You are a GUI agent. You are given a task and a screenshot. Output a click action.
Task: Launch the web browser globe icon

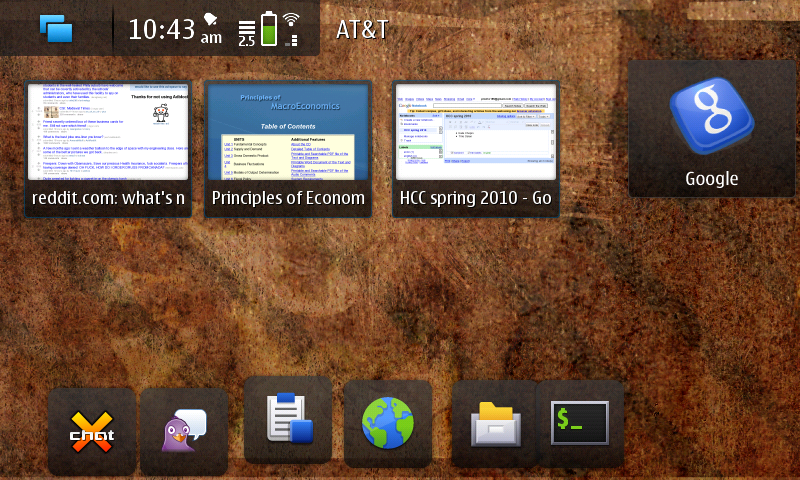click(388, 422)
